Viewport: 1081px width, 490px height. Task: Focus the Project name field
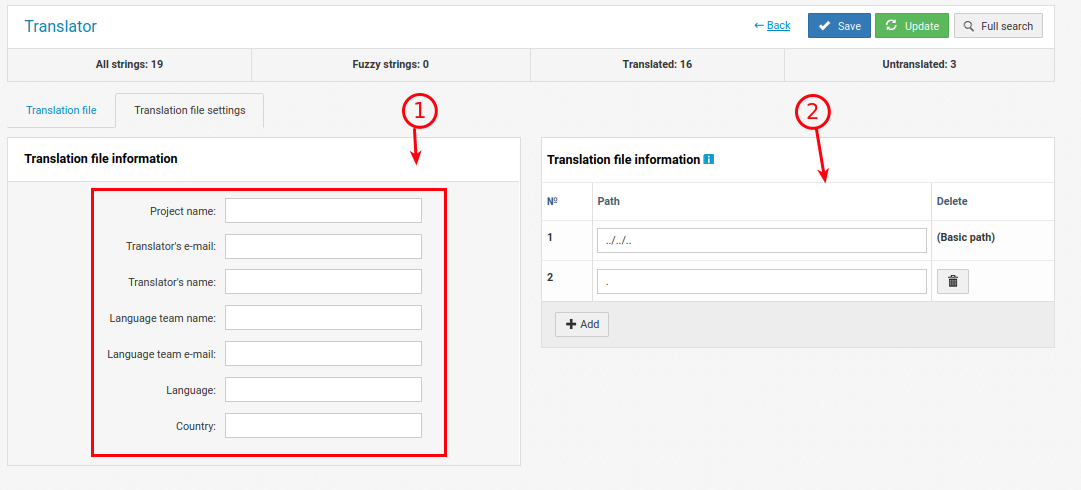point(323,211)
